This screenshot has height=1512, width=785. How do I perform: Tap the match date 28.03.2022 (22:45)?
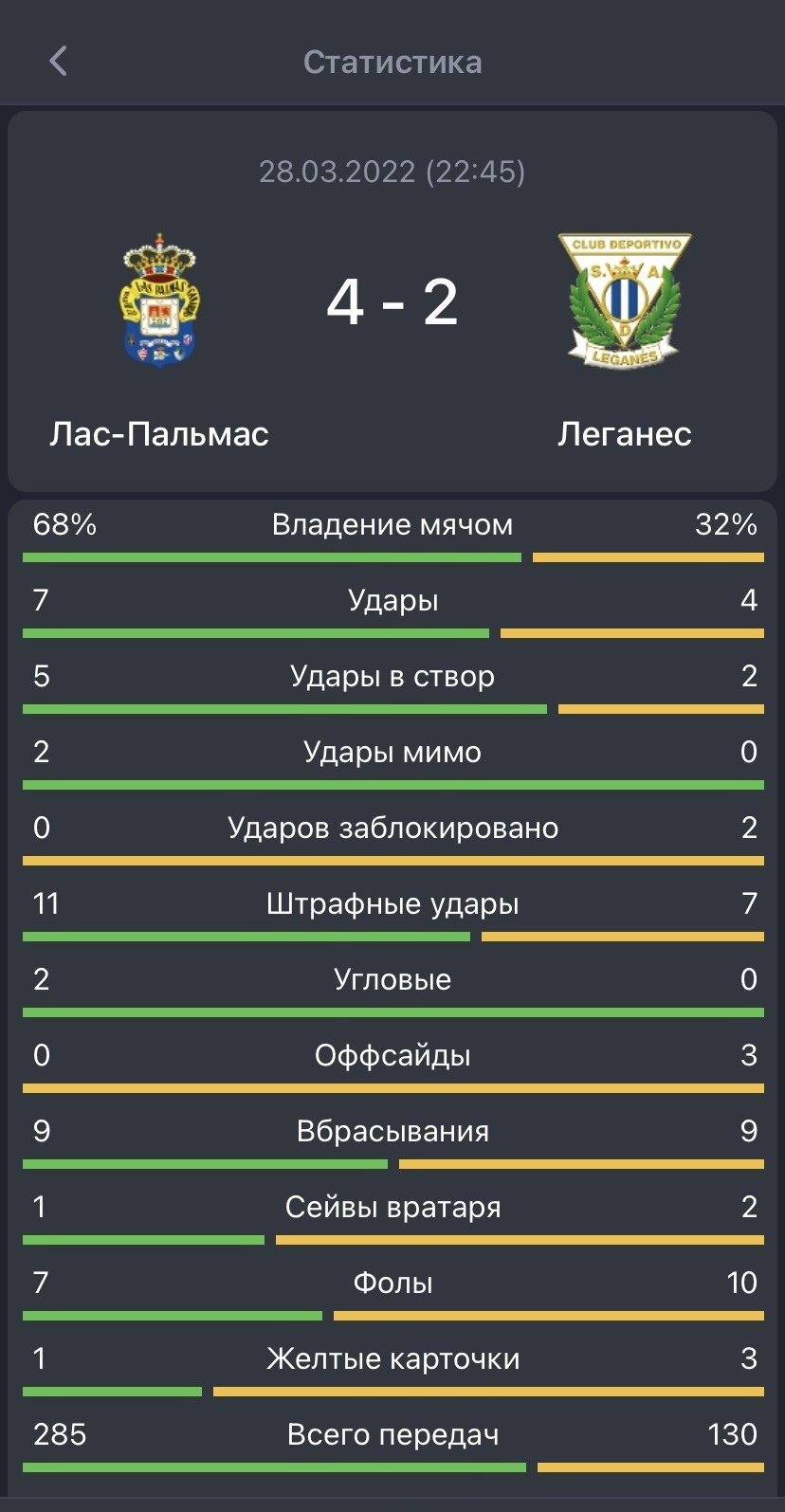tap(392, 172)
